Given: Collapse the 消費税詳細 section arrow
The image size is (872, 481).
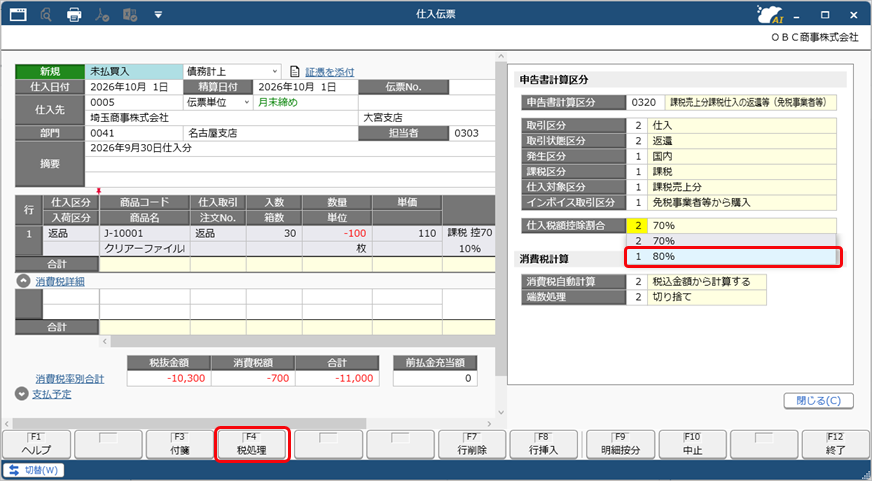Looking at the screenshot, I should tap(23, 281).
